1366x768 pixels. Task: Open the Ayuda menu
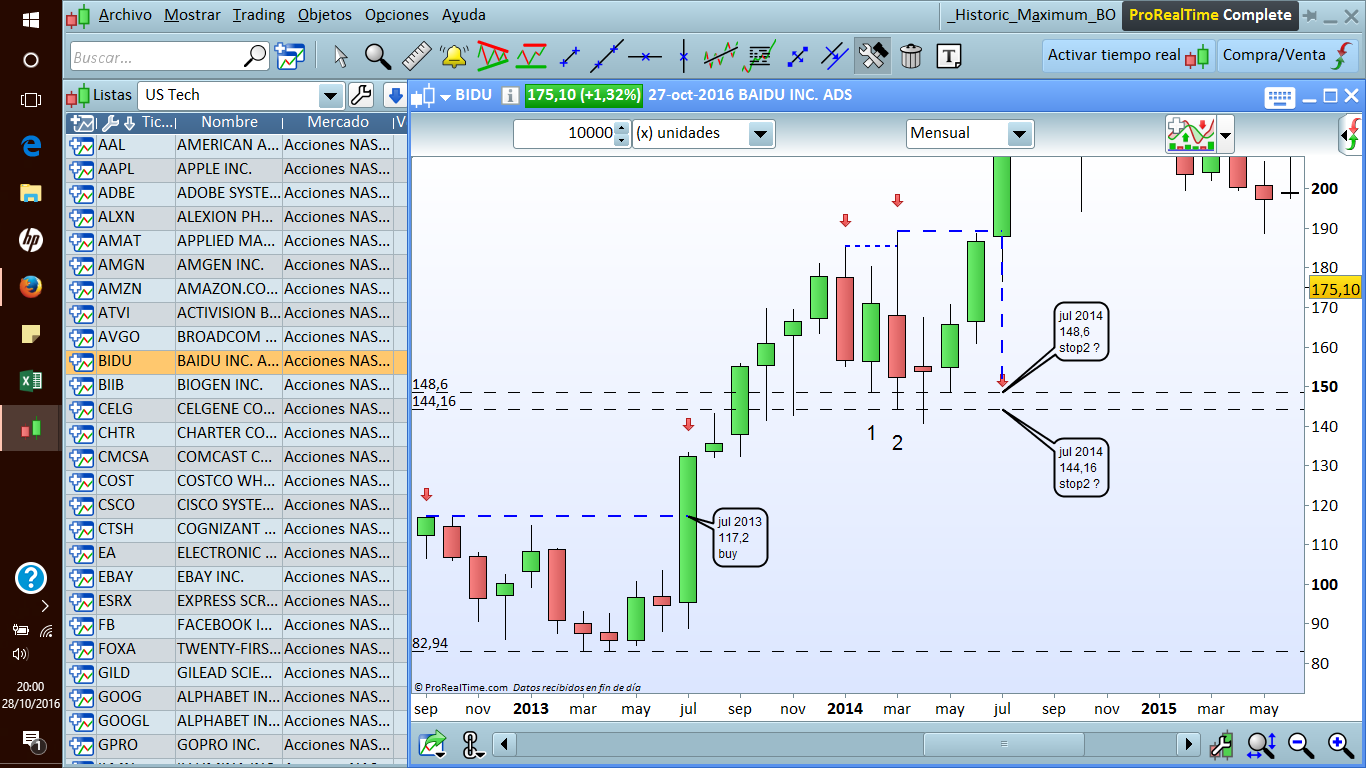coord(464,15)
